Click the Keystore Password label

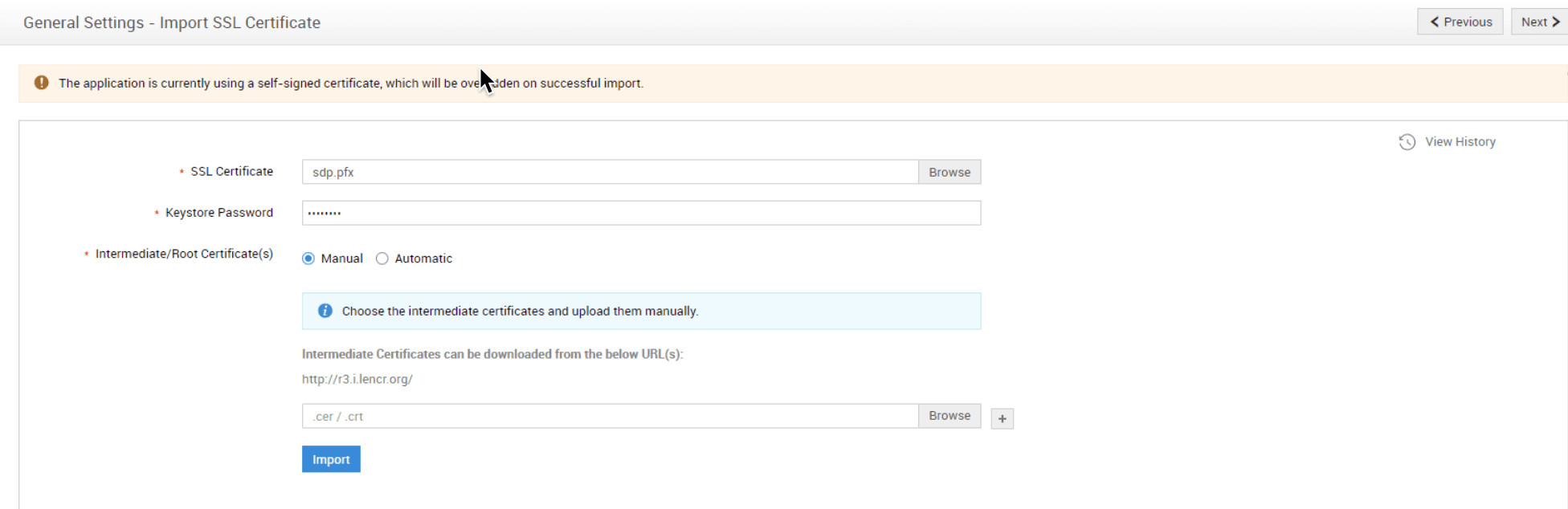coord(218,213)
